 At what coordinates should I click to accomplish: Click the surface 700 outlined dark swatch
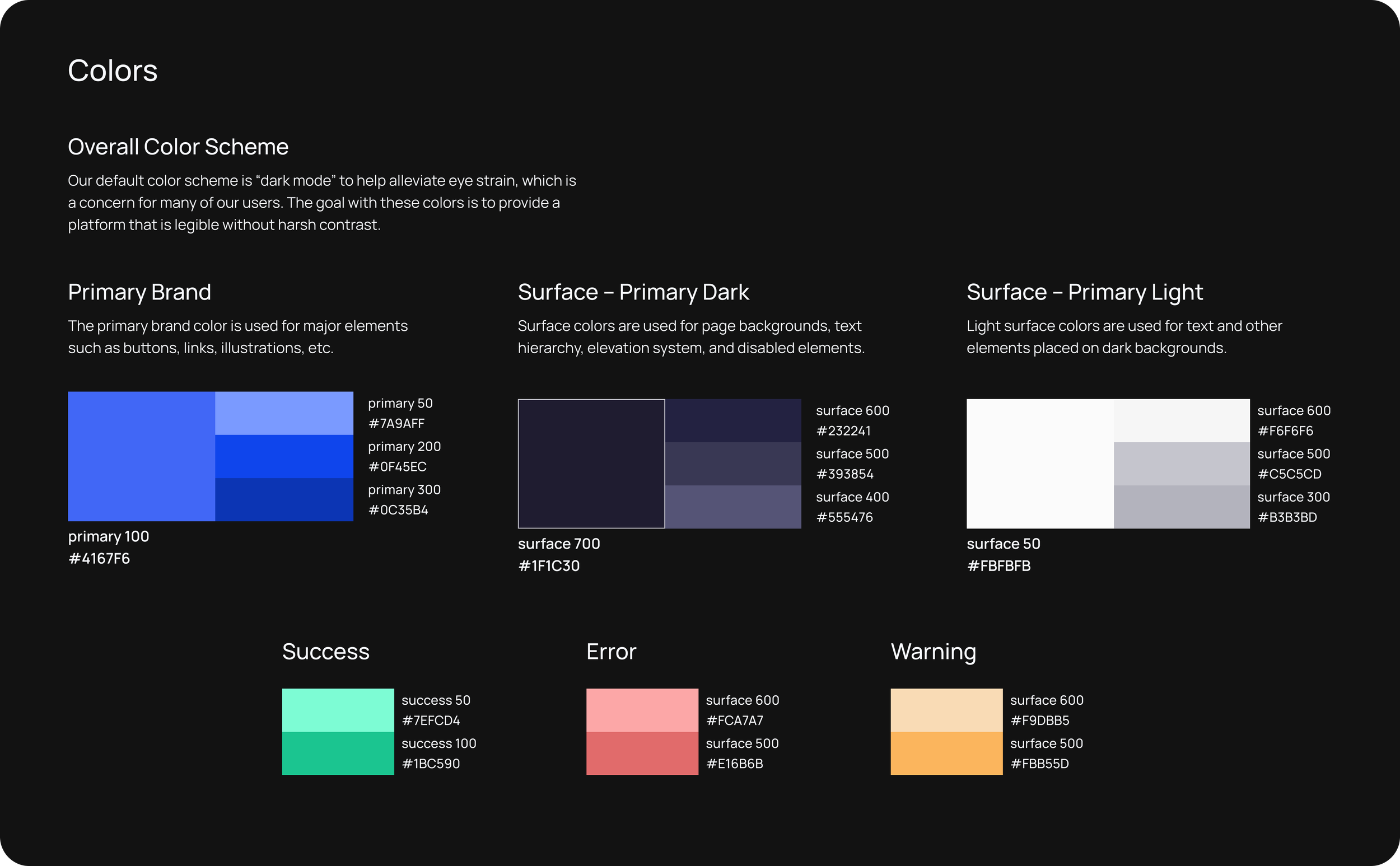coord(591,464)
